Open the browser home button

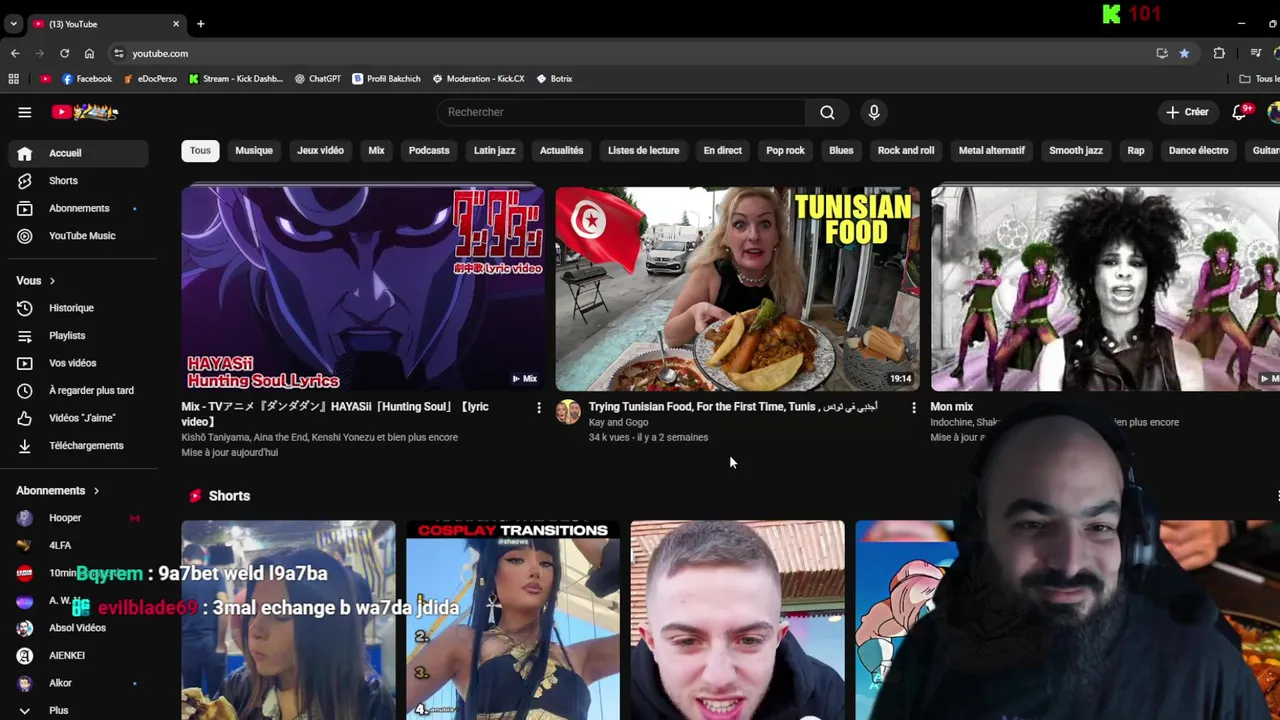coord(89,53)
